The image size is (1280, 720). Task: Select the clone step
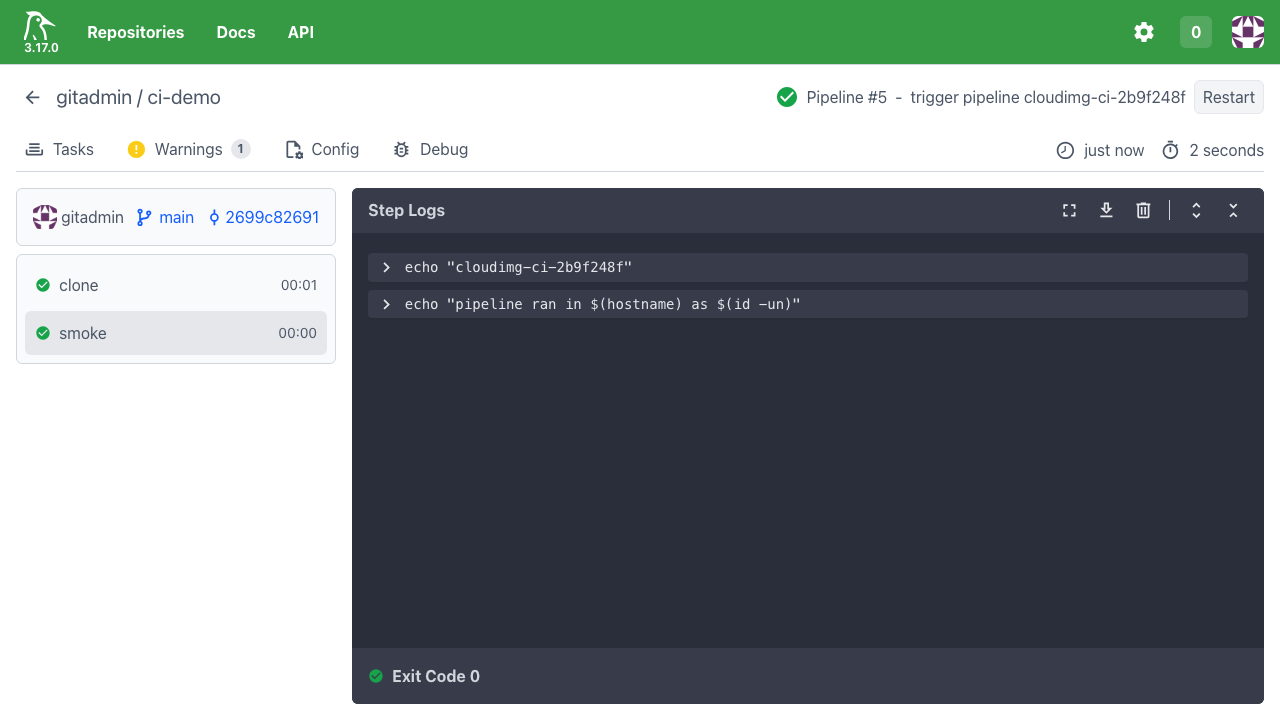pyautogui.click(x=176, y=285)
